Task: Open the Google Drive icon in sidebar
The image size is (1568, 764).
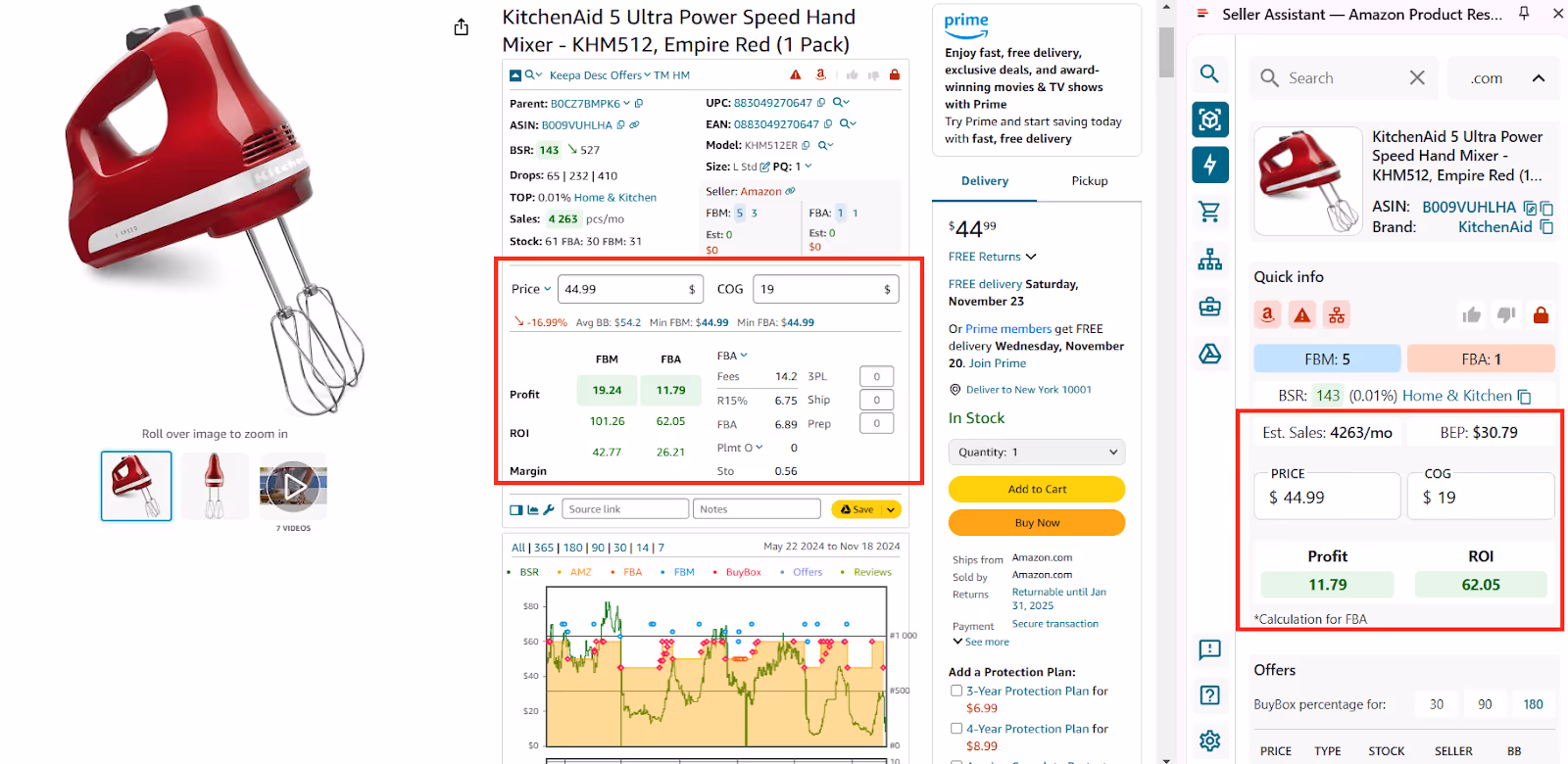Action: [x=1209, y=354]
